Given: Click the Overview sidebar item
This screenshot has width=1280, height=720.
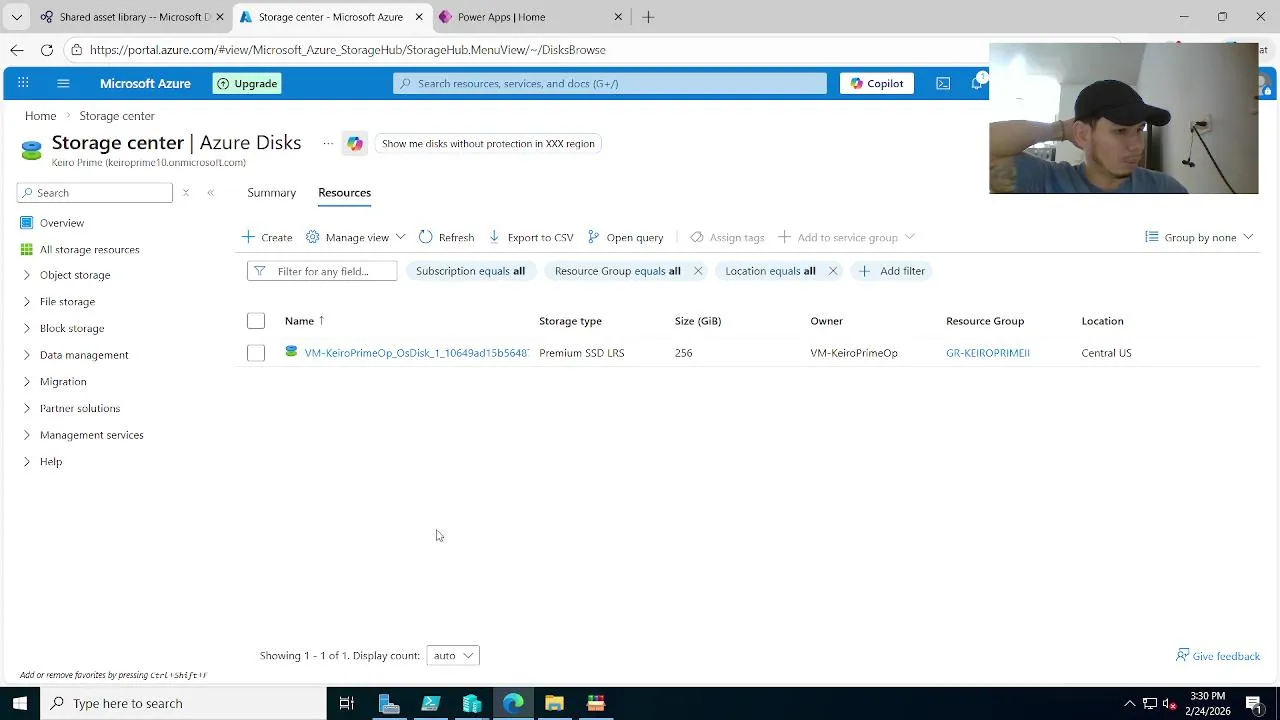Looking at the screenshot, I should (62, 222).
